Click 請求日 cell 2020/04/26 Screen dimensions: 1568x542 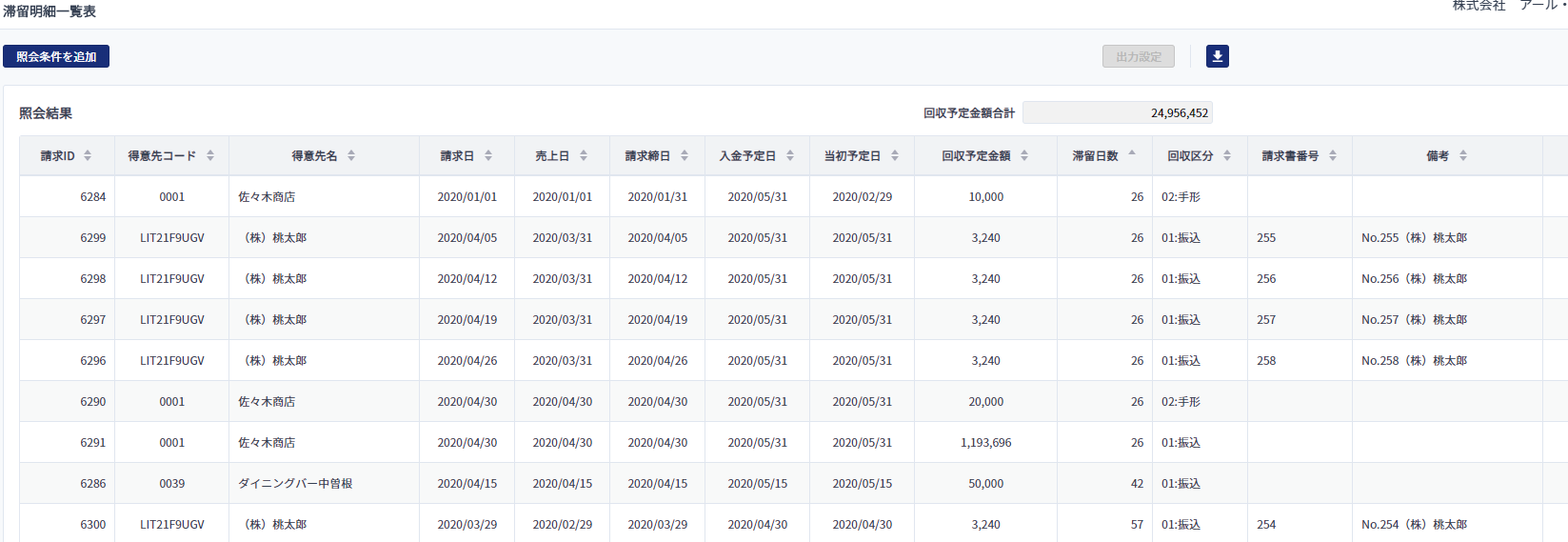(467, 360)
